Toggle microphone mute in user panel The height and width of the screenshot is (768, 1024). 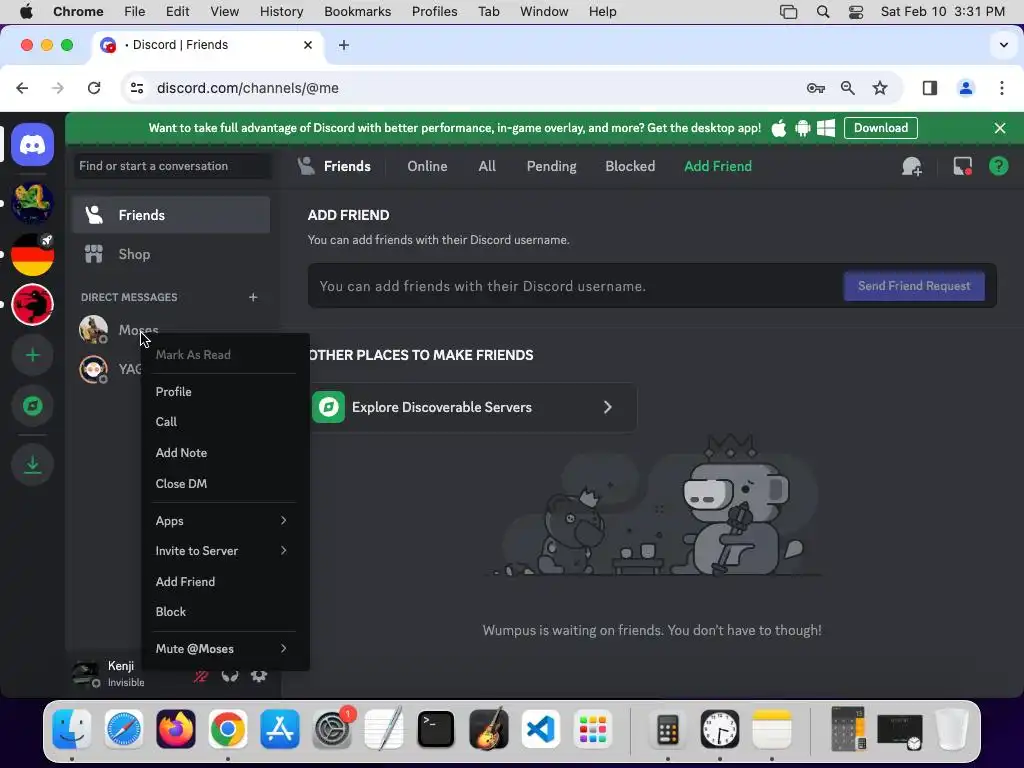(x=200, y=675)
